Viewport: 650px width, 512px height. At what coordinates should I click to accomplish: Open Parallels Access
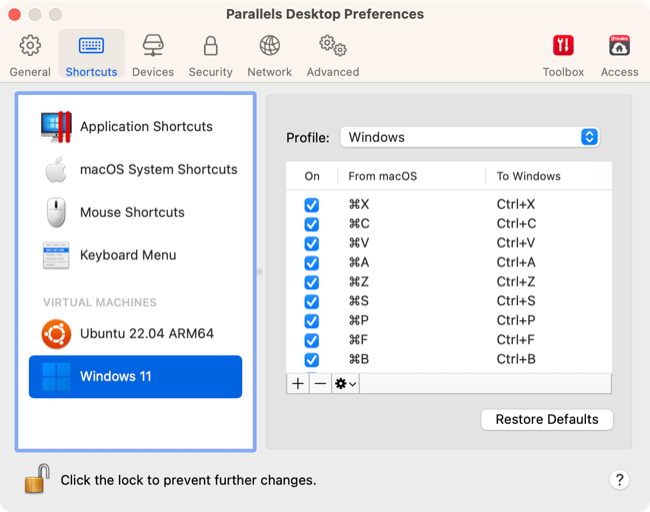click(x=619, y=55)
